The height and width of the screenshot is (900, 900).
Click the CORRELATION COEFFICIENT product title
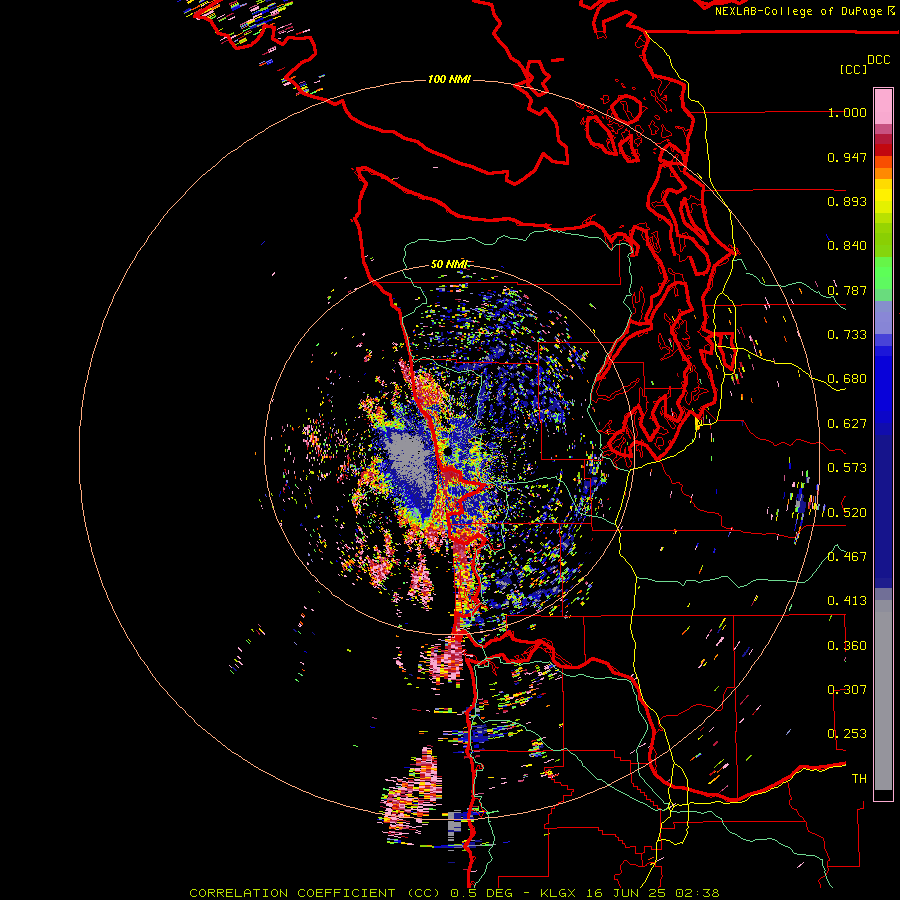click(x=315, y=893)
